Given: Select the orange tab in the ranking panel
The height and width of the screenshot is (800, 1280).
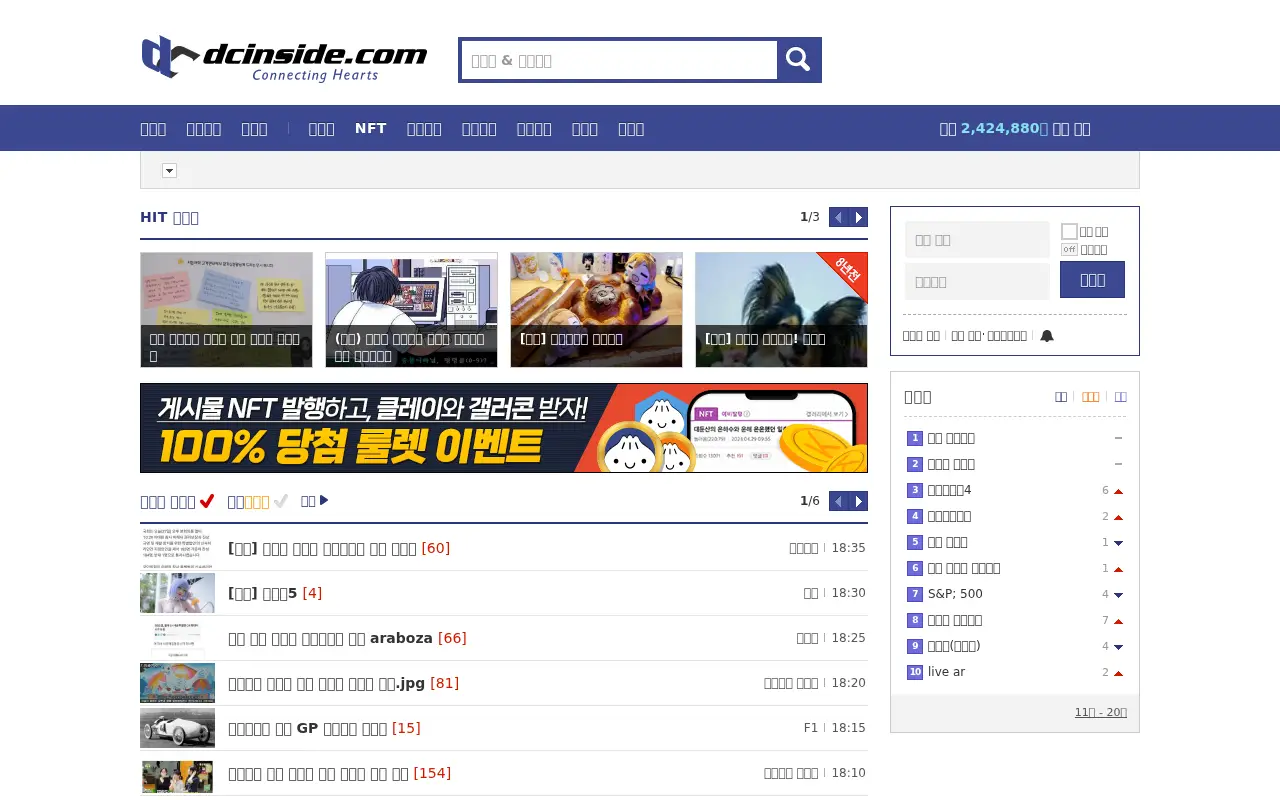Looking at the screenshot, I should pos(1090,397).
